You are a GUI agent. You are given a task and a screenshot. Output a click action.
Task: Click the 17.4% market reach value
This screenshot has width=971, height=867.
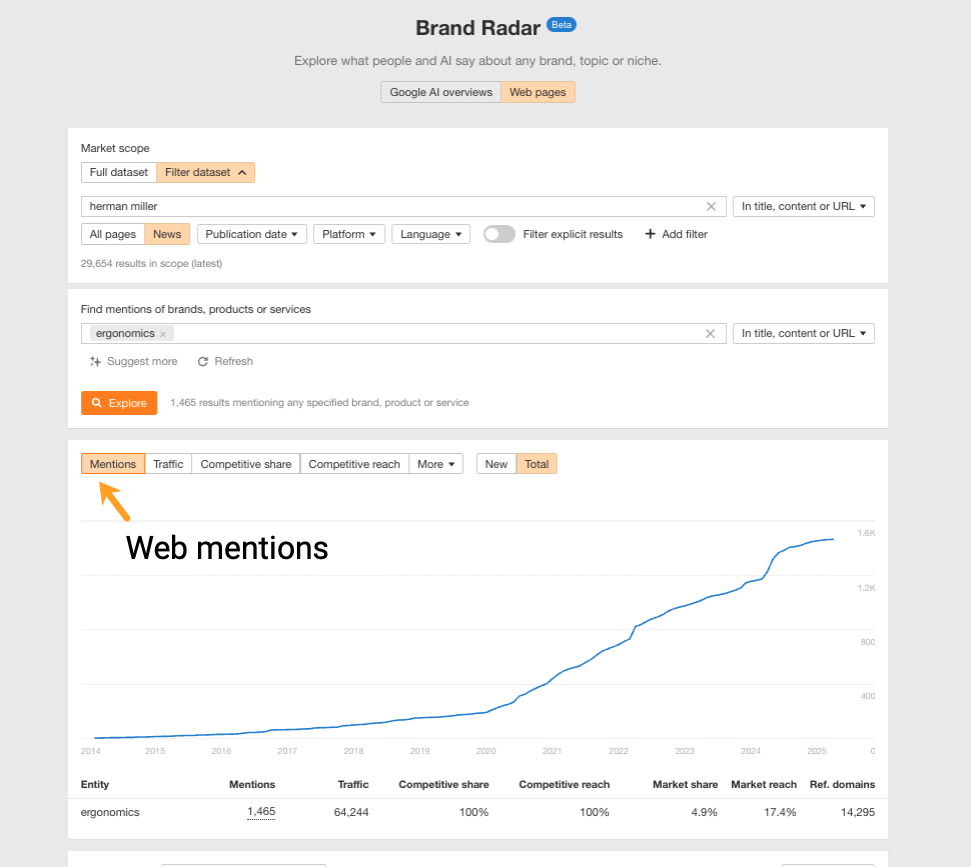click(780, 812)
